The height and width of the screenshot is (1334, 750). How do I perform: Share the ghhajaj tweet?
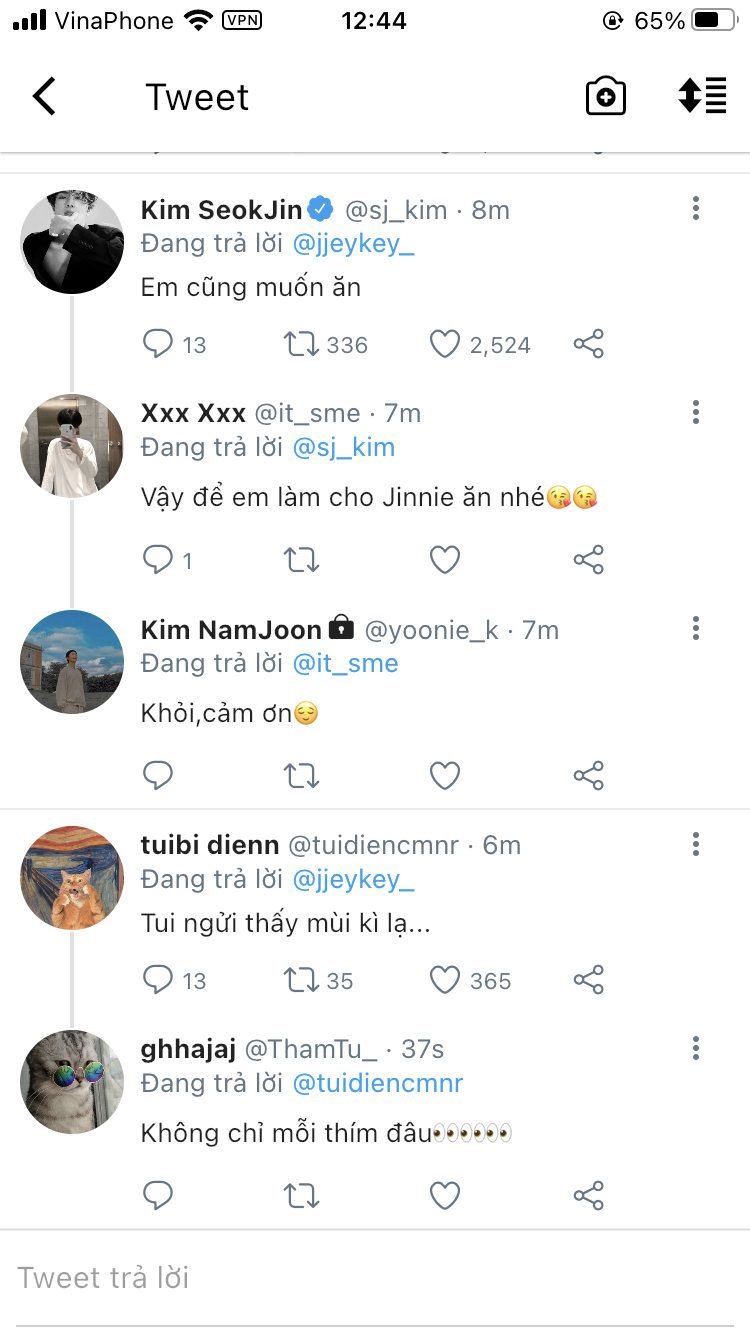[x=588, y=1195]
